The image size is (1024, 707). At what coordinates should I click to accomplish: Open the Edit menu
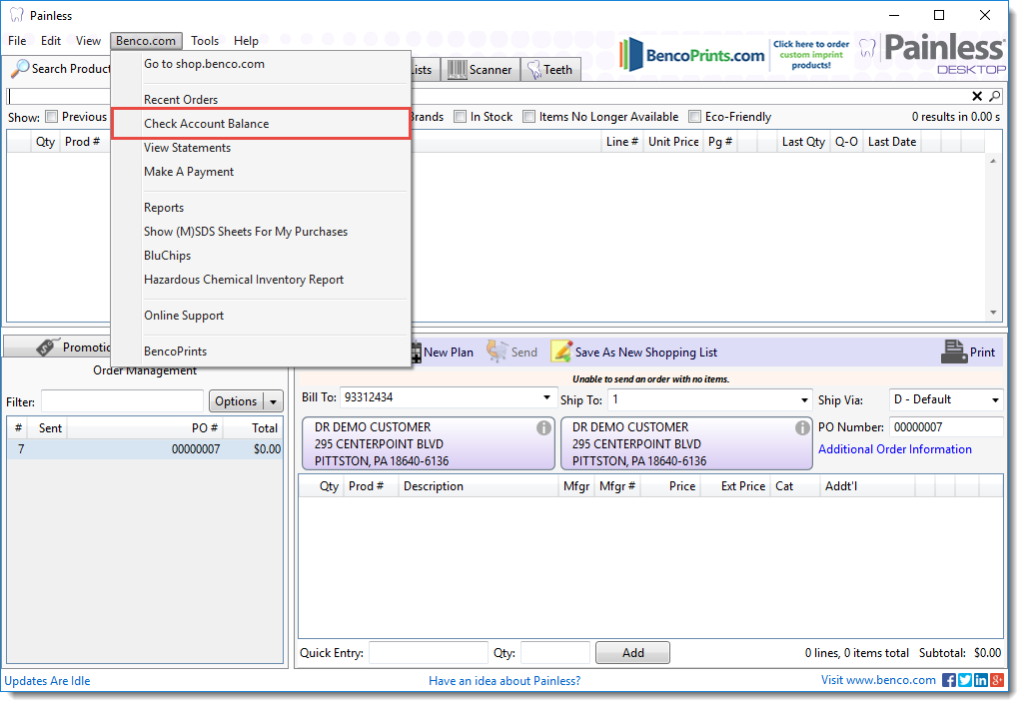51,40
